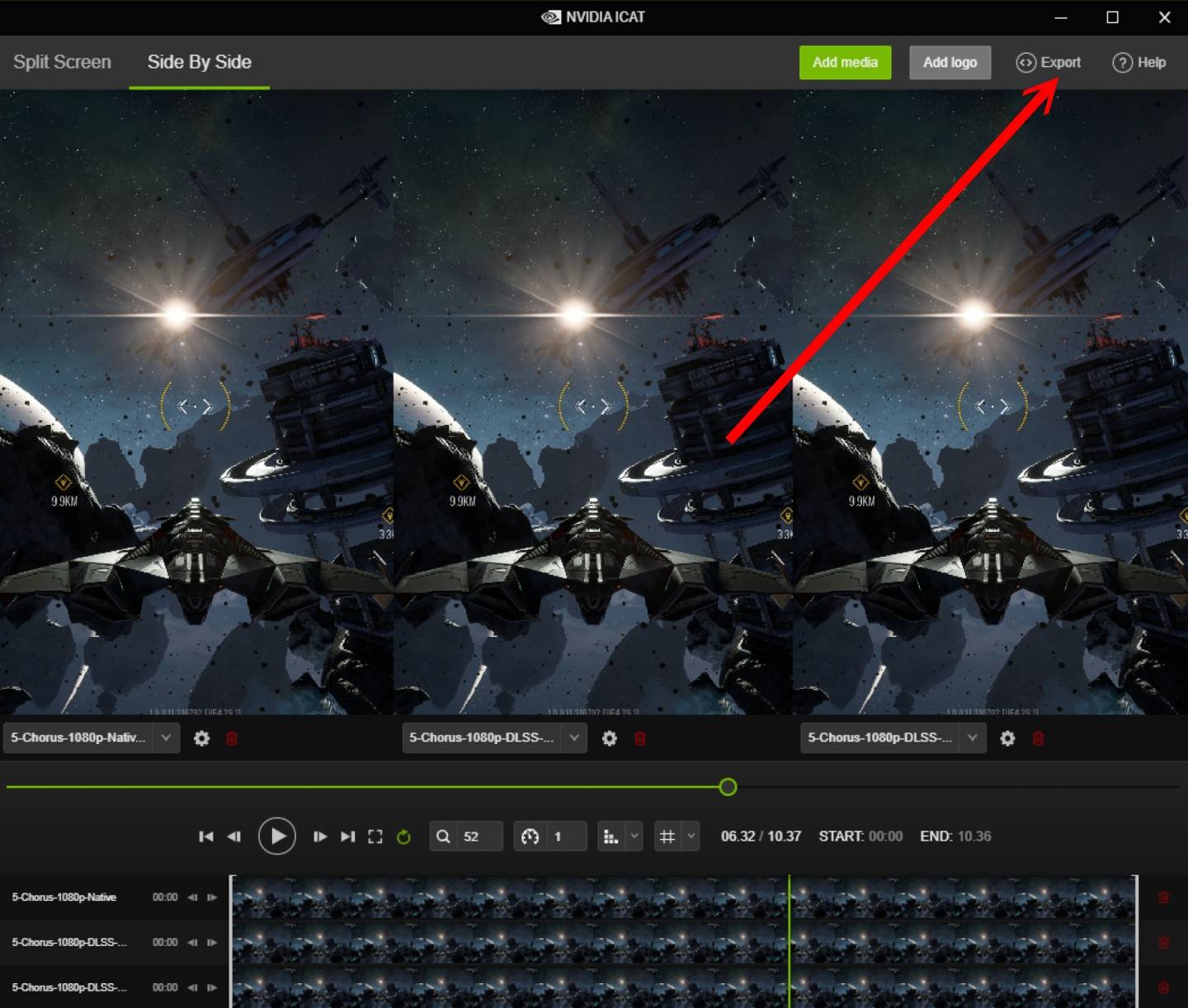Click the Native track 00:00 offset value
The image size is (1188, 1008).
pos(165,897)
